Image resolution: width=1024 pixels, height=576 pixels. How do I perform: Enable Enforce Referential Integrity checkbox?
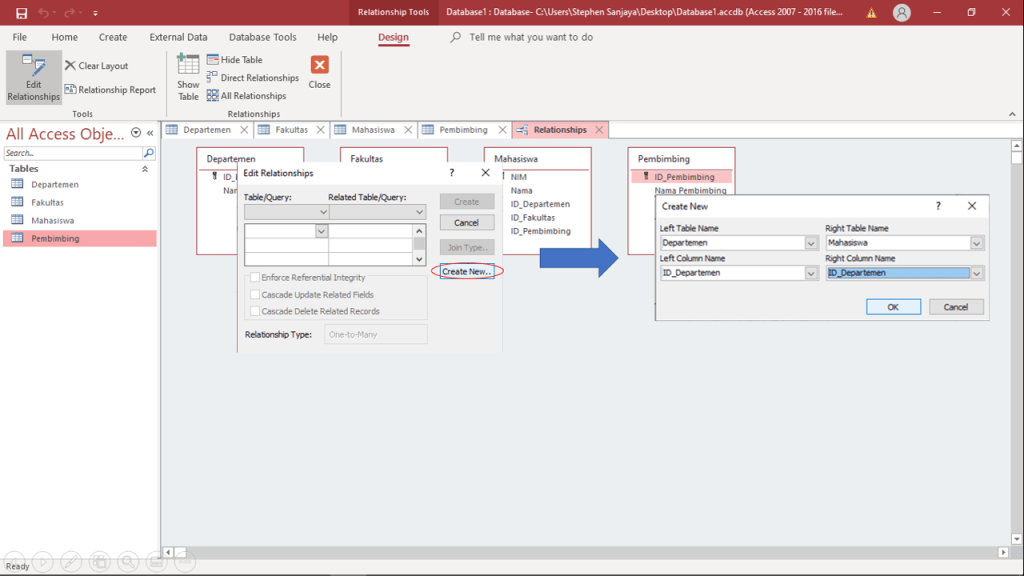[255, 278]
